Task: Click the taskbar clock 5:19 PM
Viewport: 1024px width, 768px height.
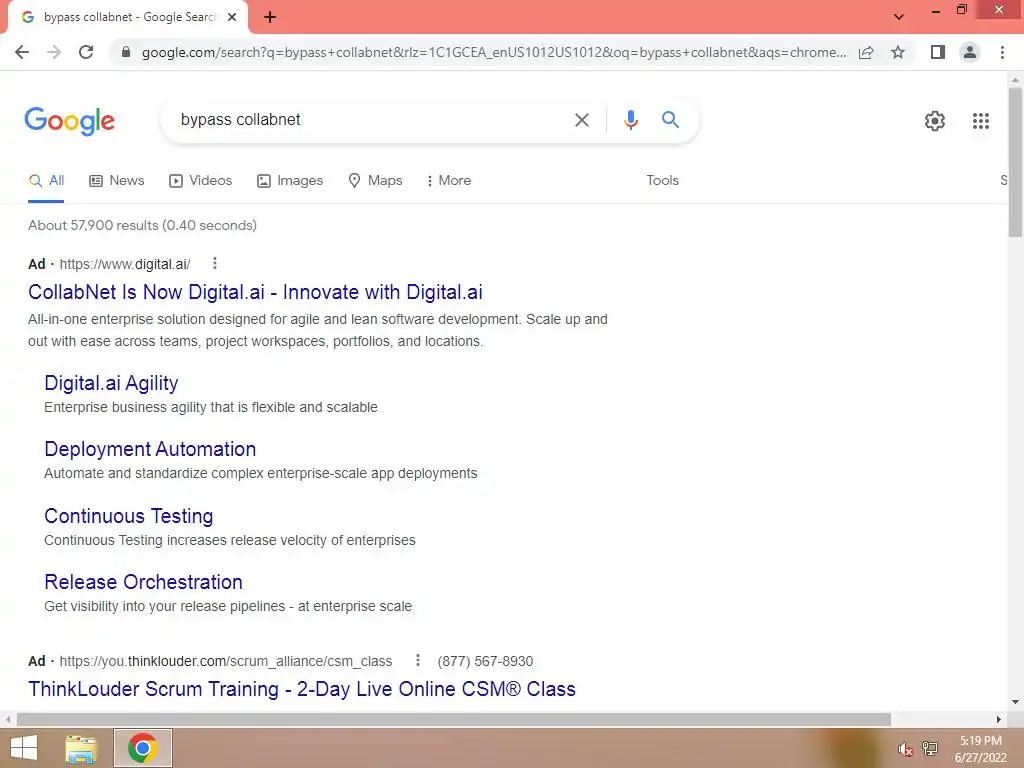Action: point(980,741)
